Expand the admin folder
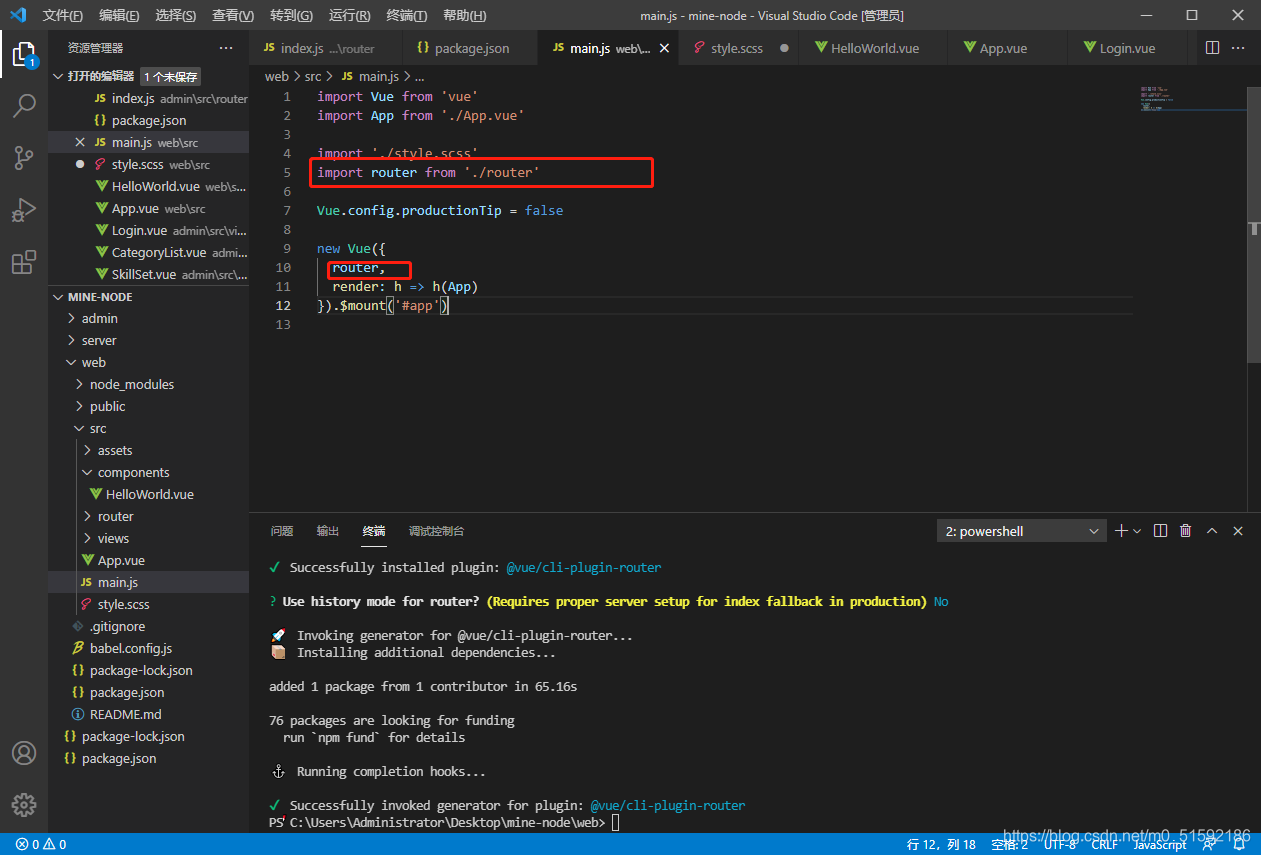 click(100, 318)
